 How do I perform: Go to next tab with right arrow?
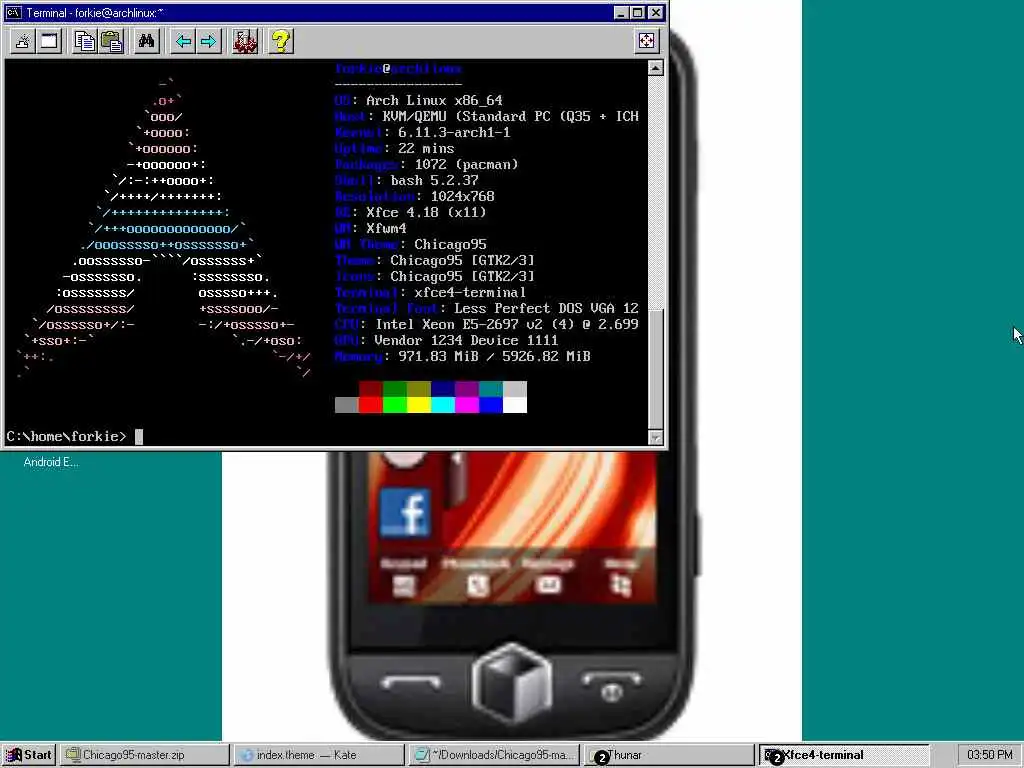coord(208,41)
